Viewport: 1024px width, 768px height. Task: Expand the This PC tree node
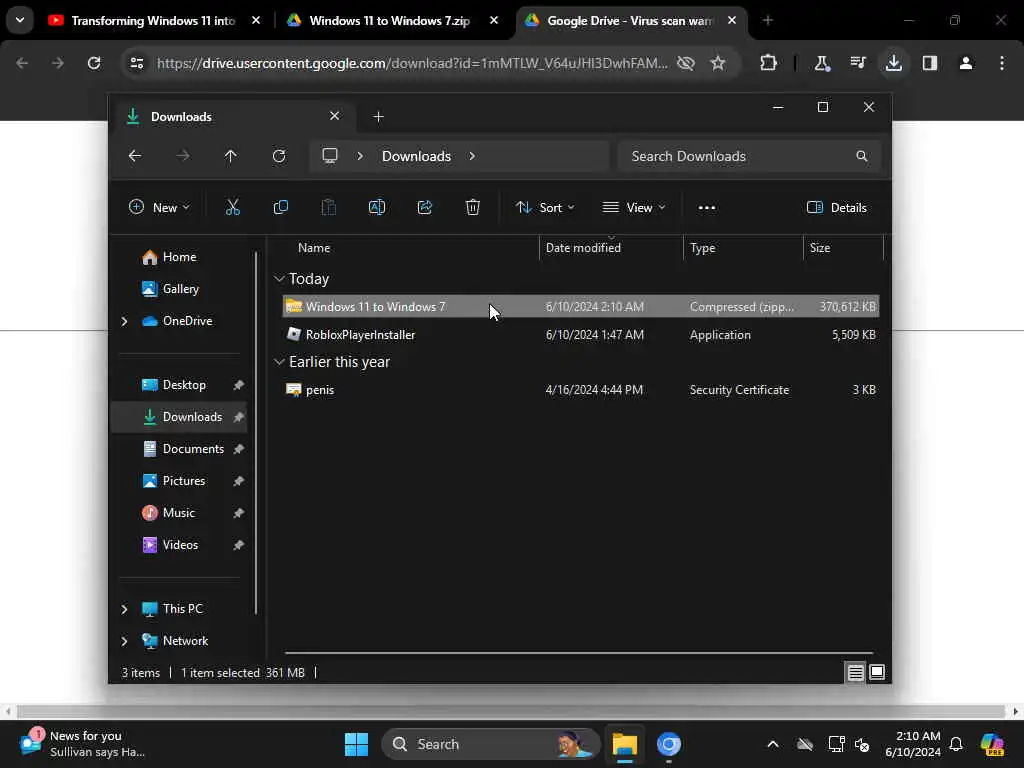coord(124,609)
